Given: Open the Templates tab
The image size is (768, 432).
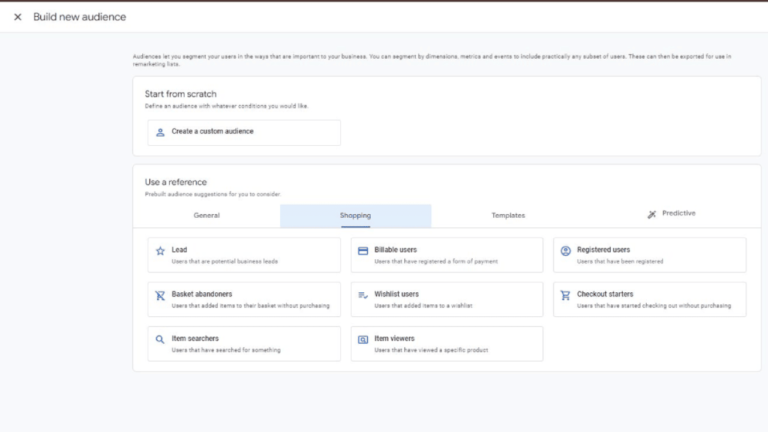Looking at the screenshot, I should point(508,216).
